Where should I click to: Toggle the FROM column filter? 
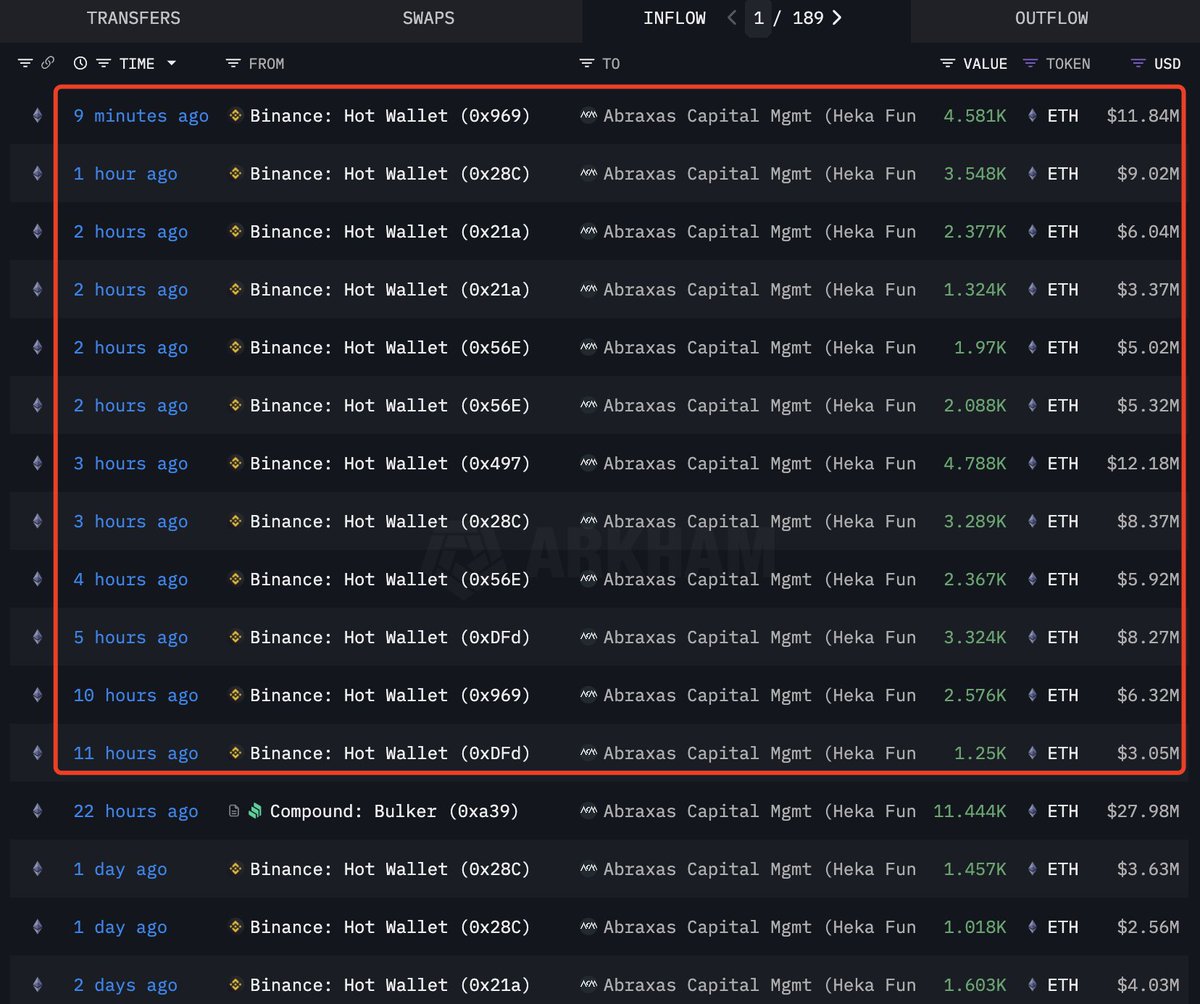click(233, 63)
